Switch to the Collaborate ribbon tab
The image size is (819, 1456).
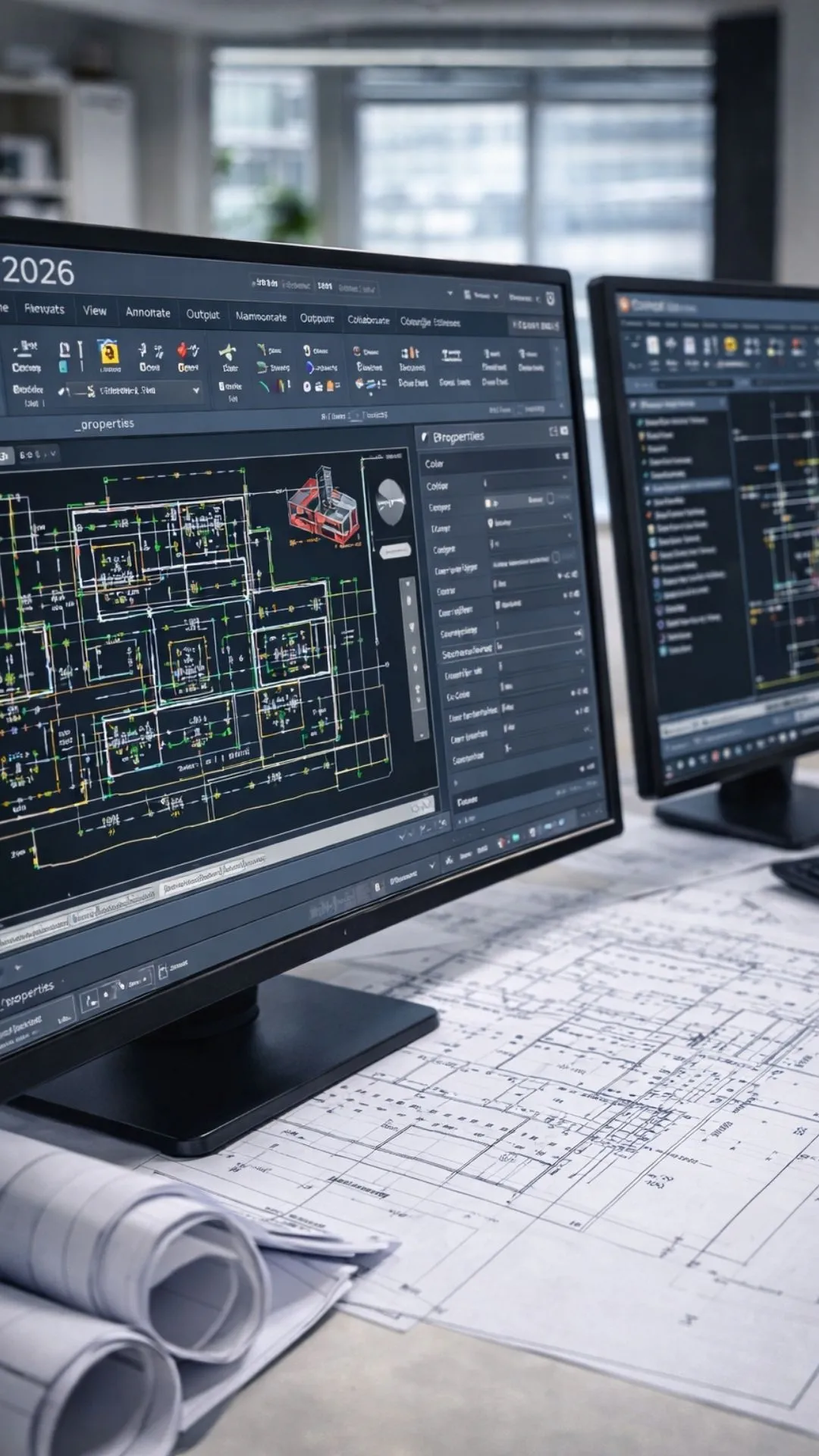tap(368, 320)
